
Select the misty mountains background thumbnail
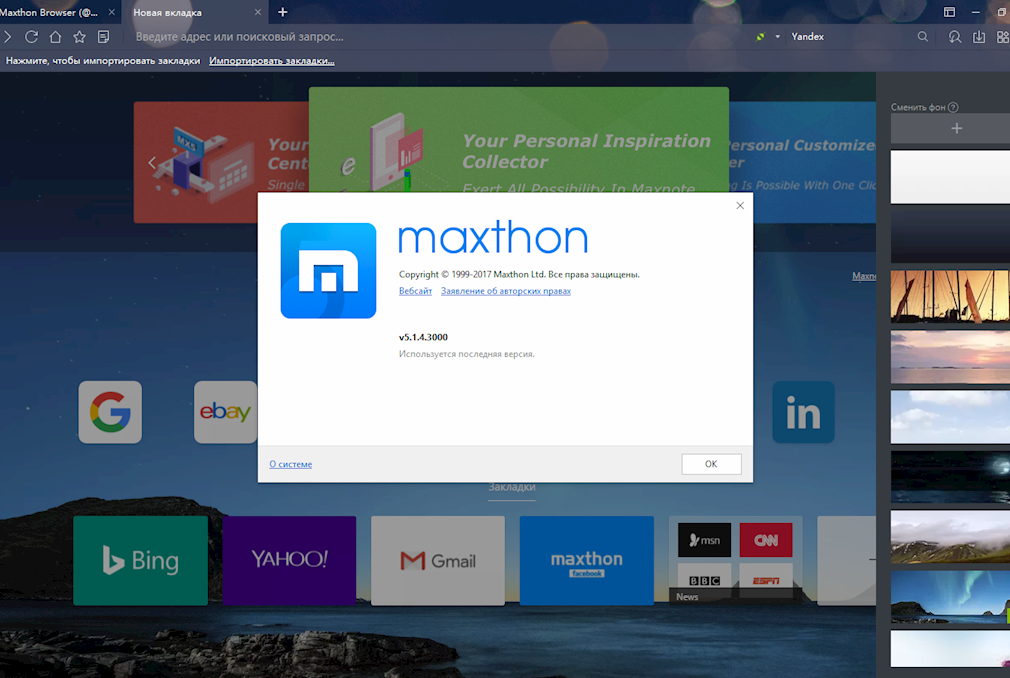point(950,537)
